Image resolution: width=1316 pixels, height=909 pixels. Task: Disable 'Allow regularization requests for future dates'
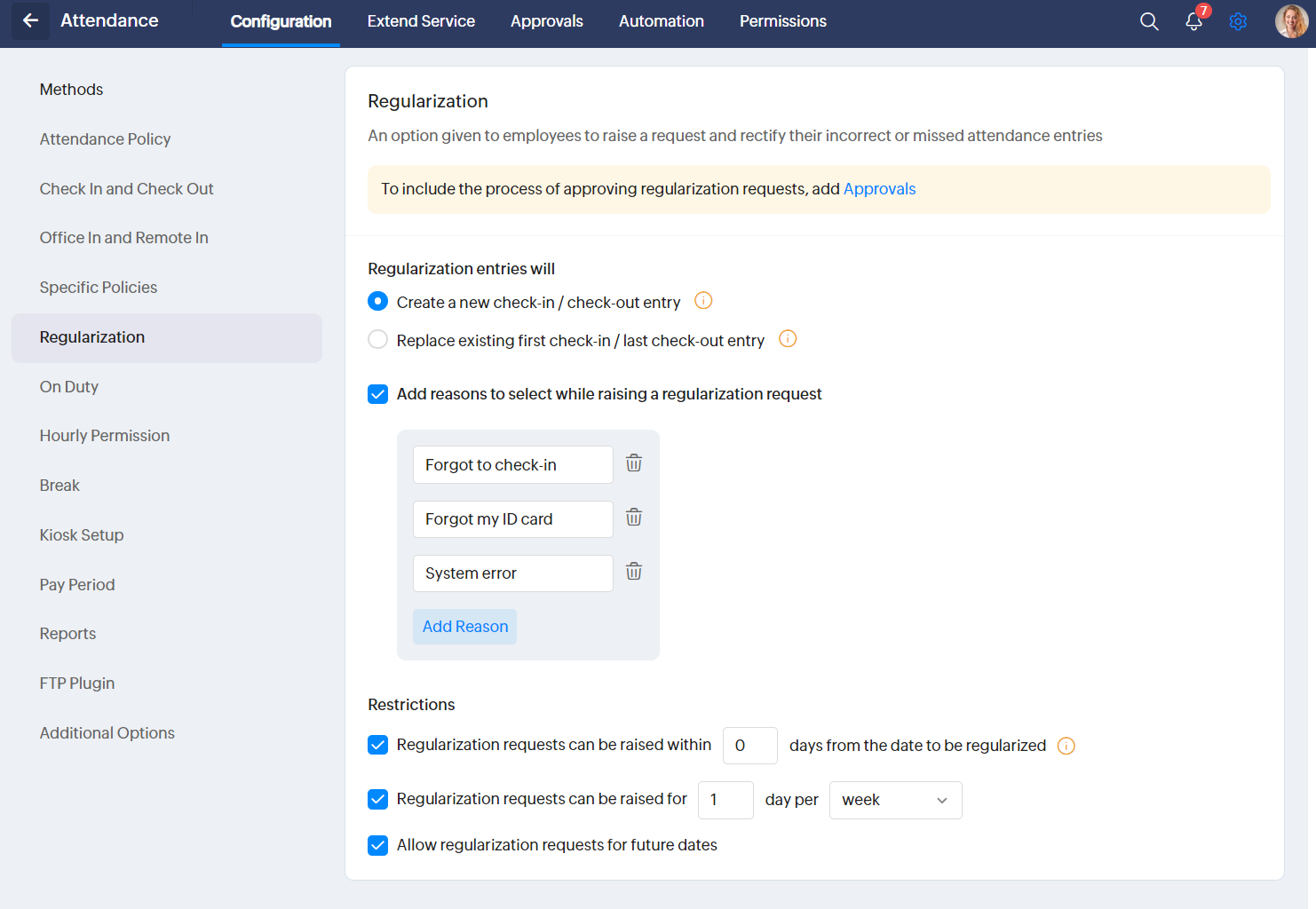point(378,845)
